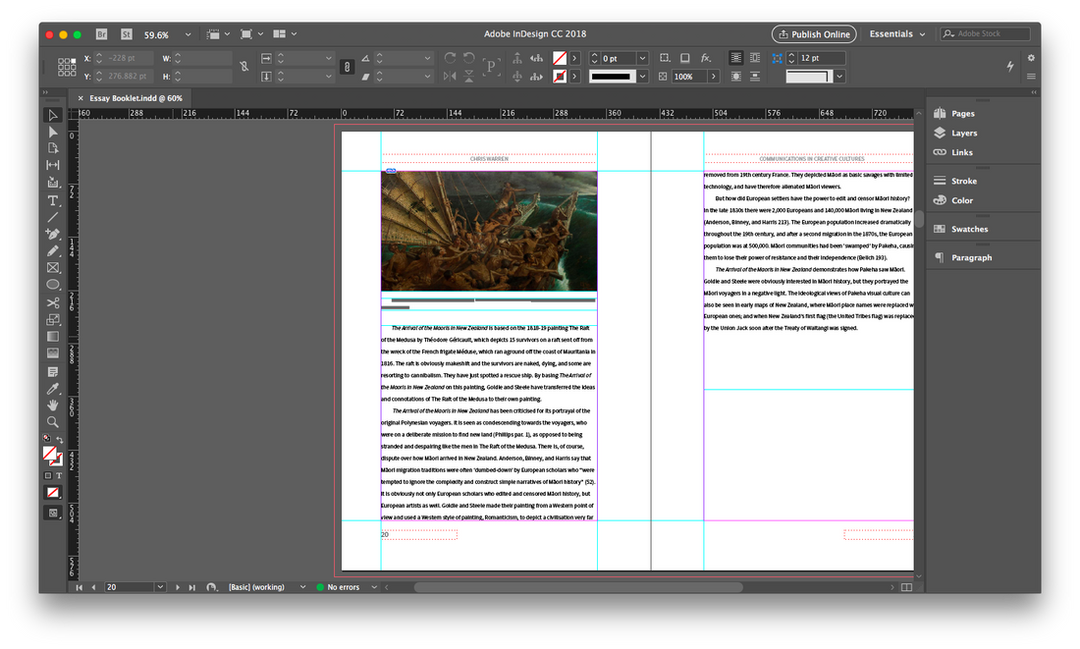Click the fill color swatch in control bar

(x=560, y=58)
